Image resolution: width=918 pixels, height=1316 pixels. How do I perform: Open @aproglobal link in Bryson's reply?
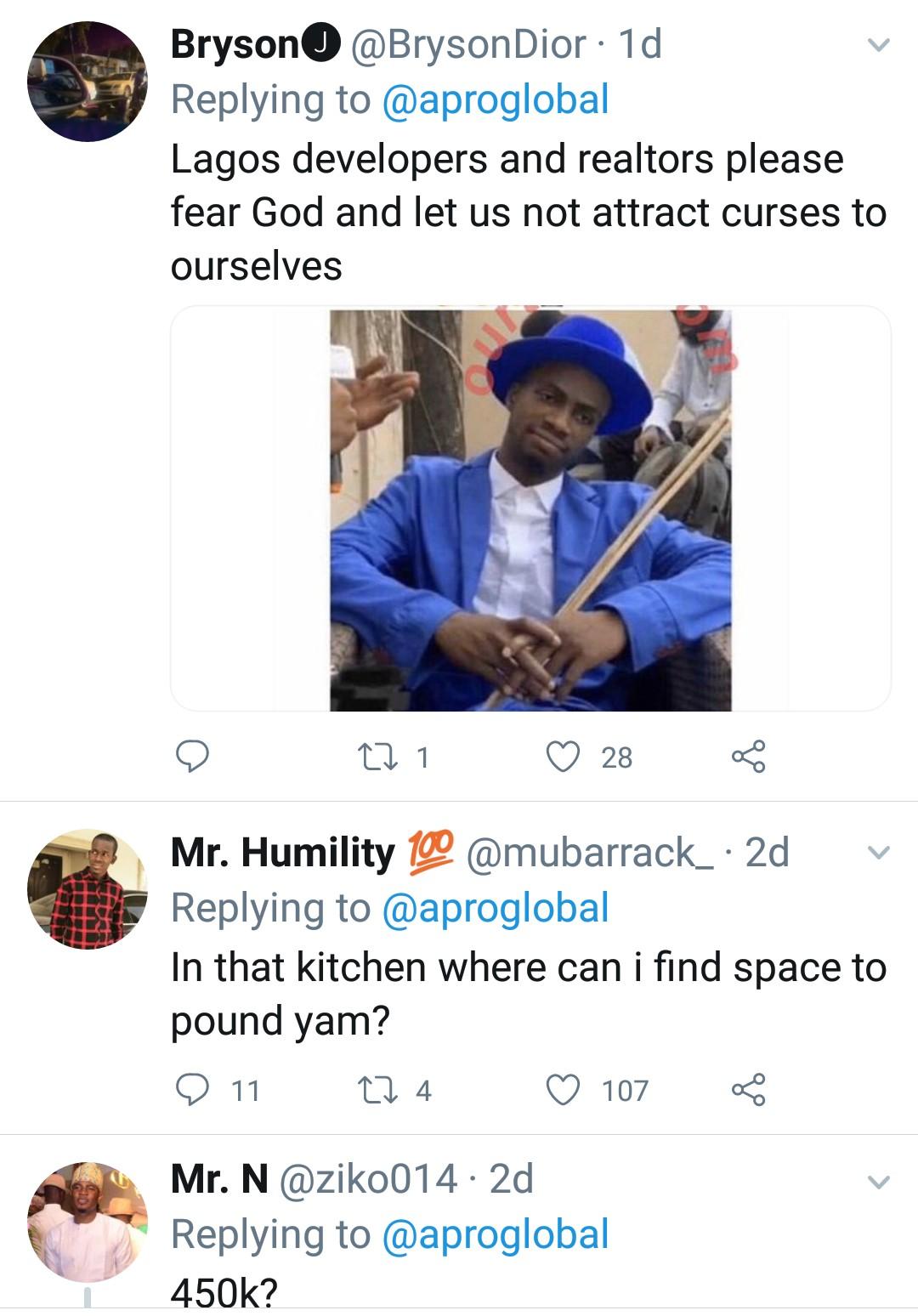[x=496, y=99]
